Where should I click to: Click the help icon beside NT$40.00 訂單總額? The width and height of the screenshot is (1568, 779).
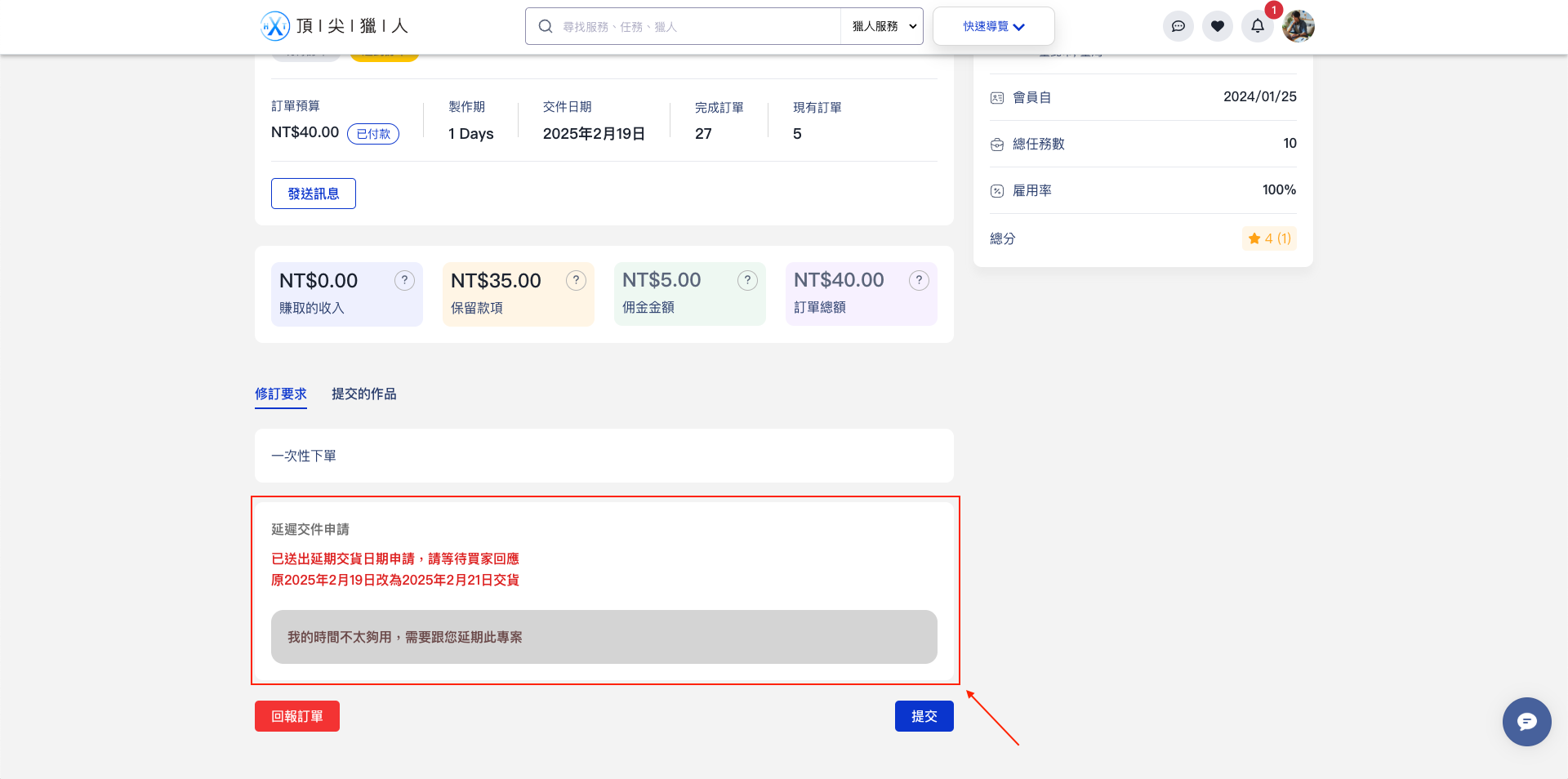919,281
